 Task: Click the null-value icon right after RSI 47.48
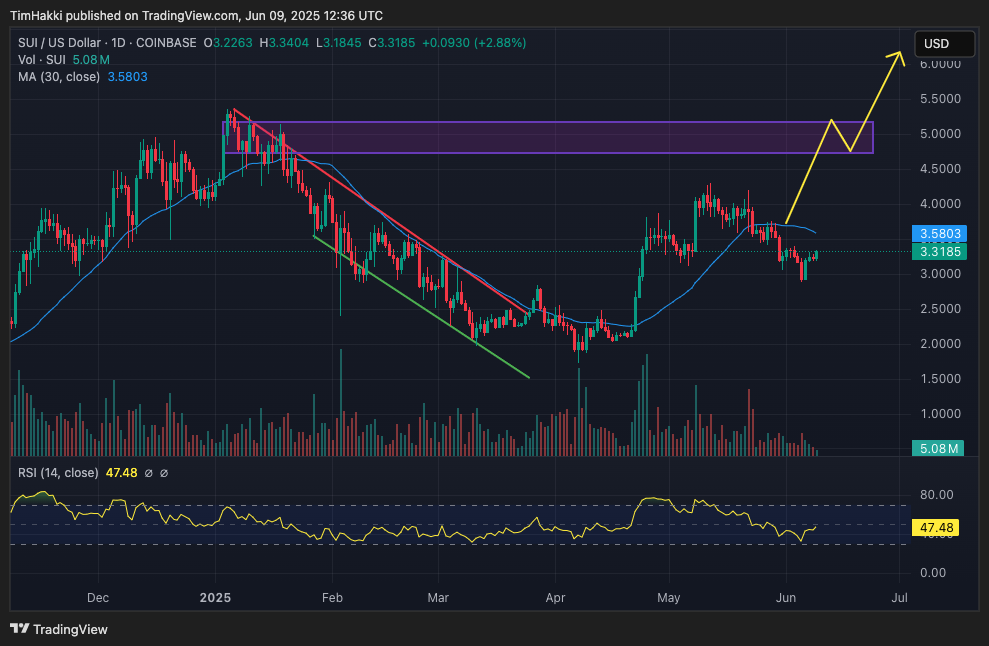(149, 473)
